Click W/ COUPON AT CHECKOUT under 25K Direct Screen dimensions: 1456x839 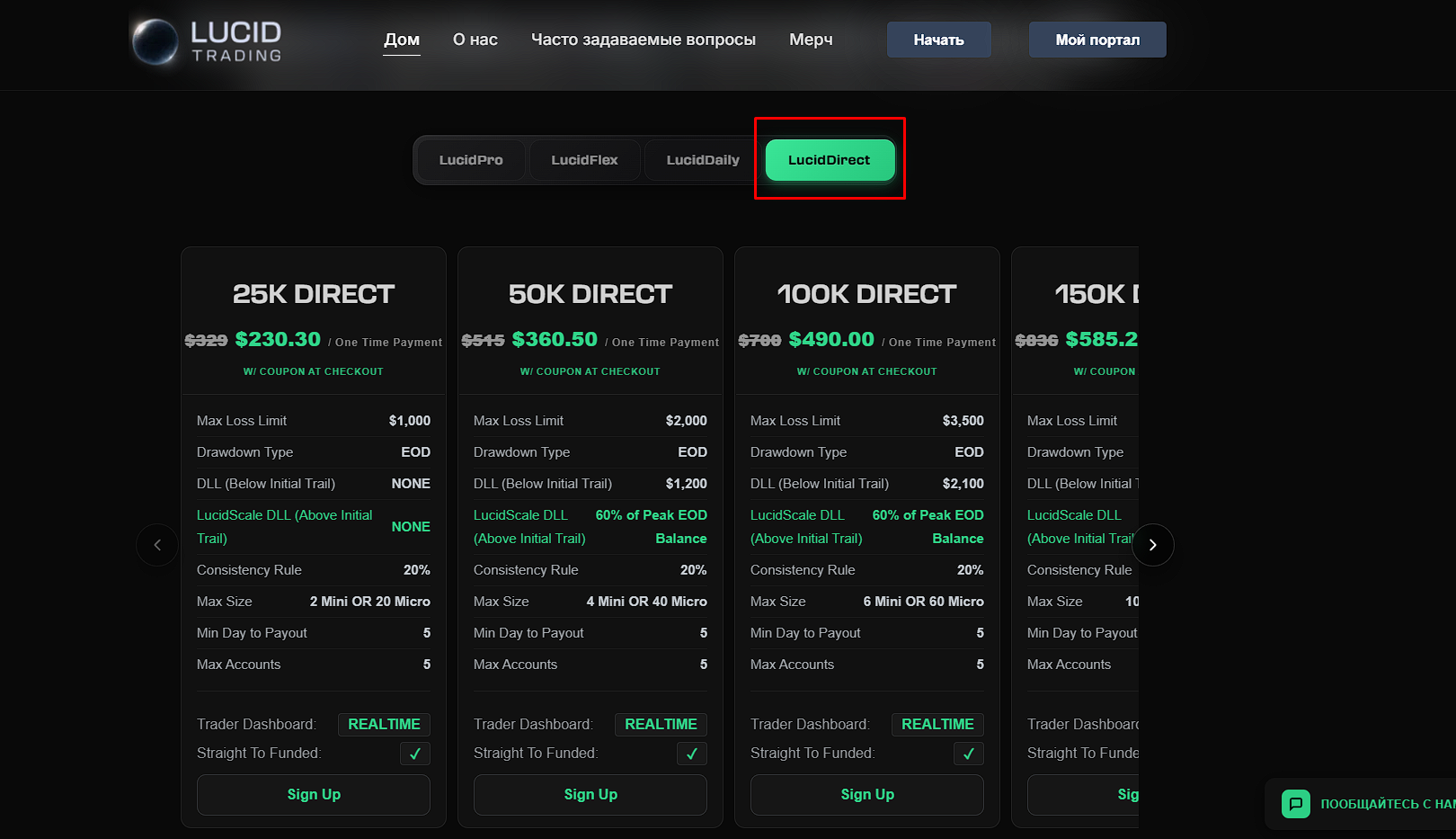coord(314,371)
